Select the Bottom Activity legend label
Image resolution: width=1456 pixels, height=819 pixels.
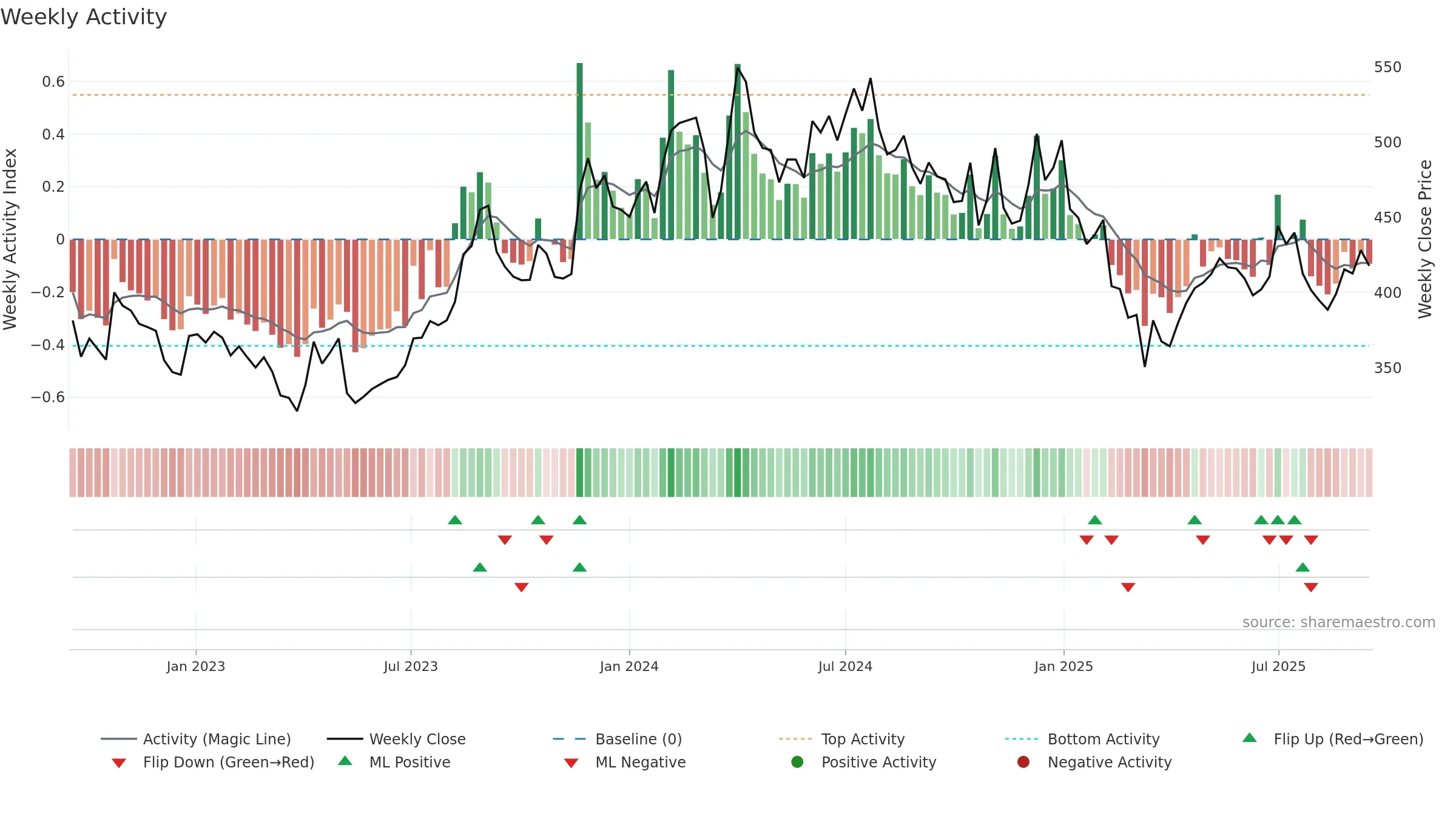(x=1104, y=739)
